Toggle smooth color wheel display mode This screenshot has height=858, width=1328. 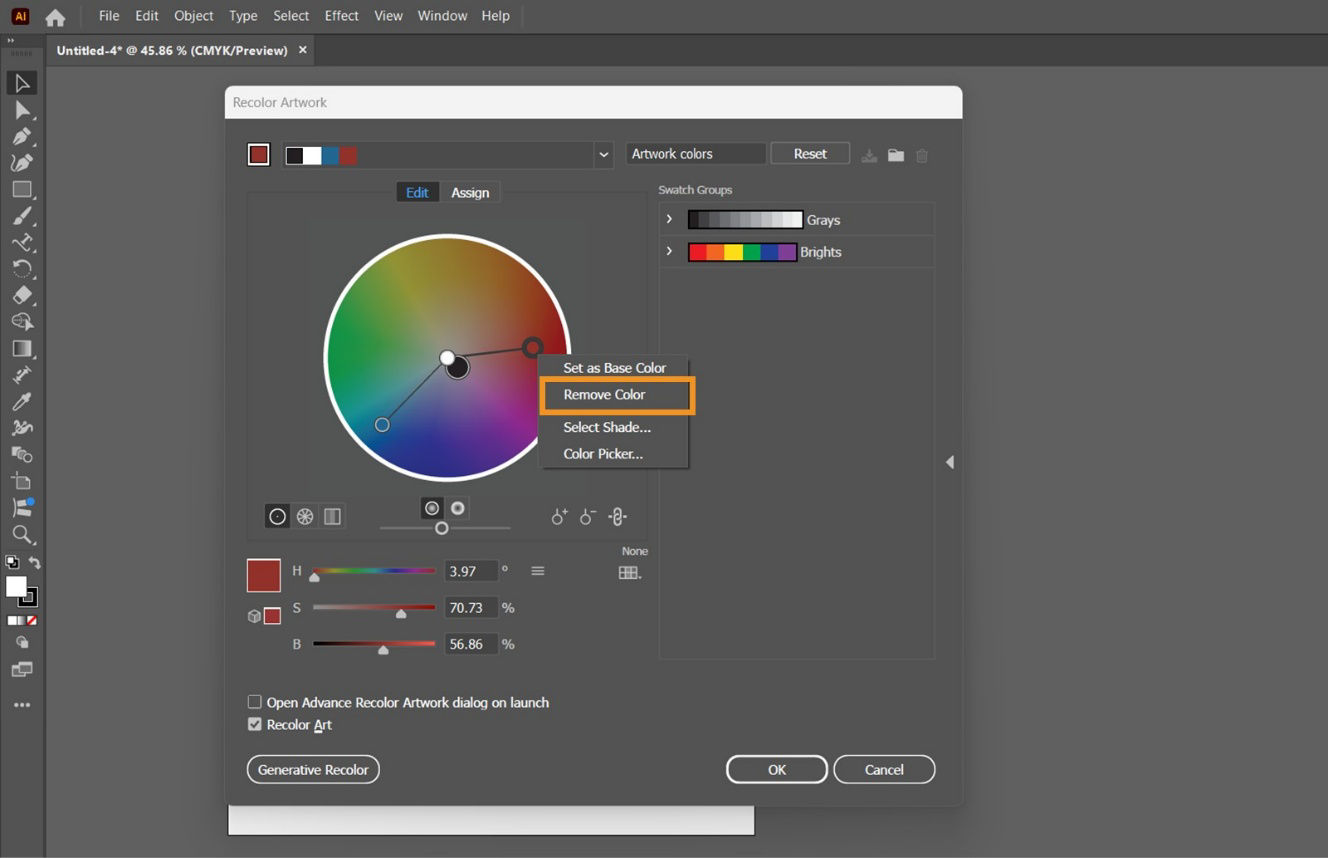click(278, 516)
